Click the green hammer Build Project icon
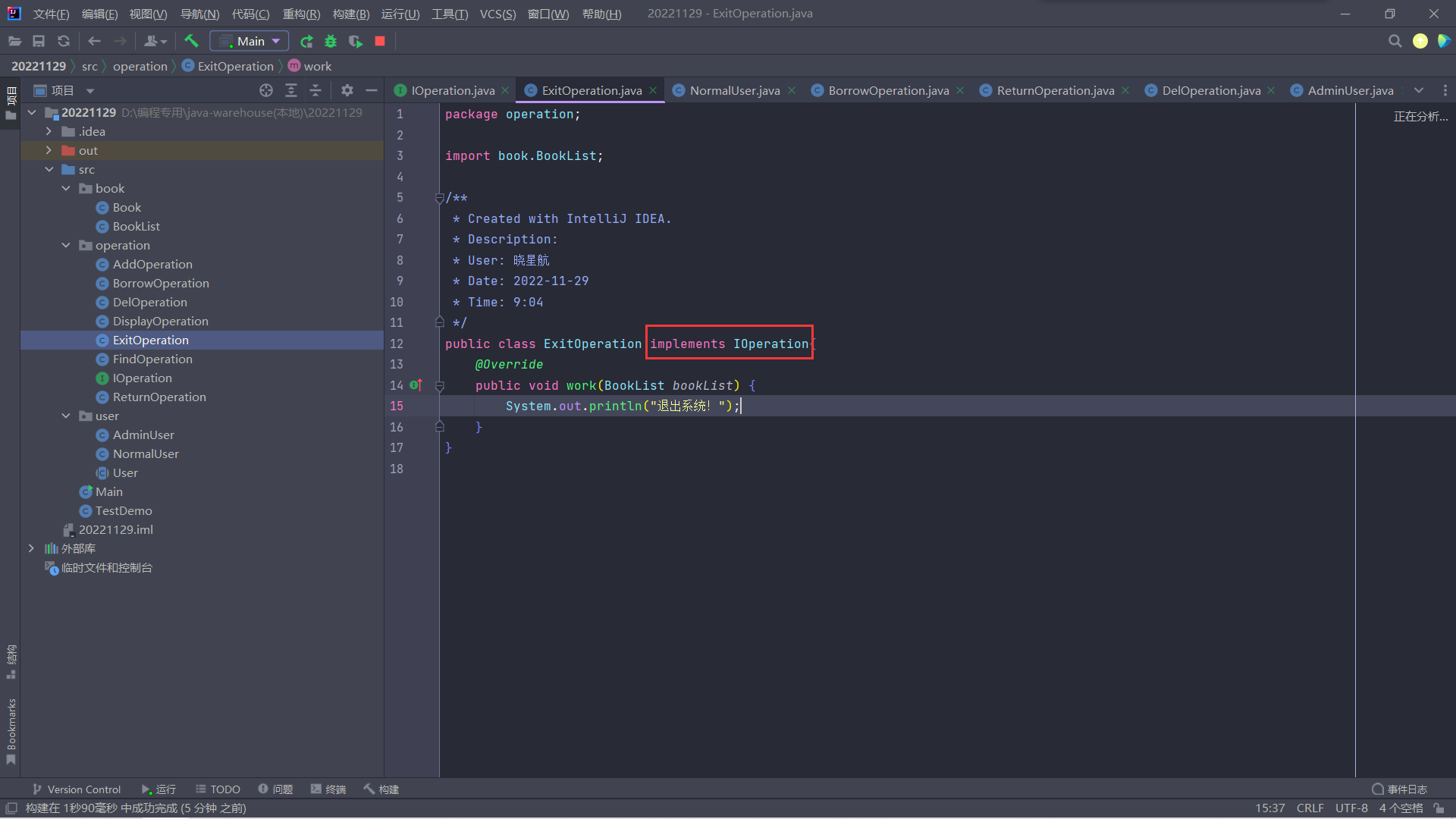Viewport: 1456px width, 819px height. coord(191,41)
